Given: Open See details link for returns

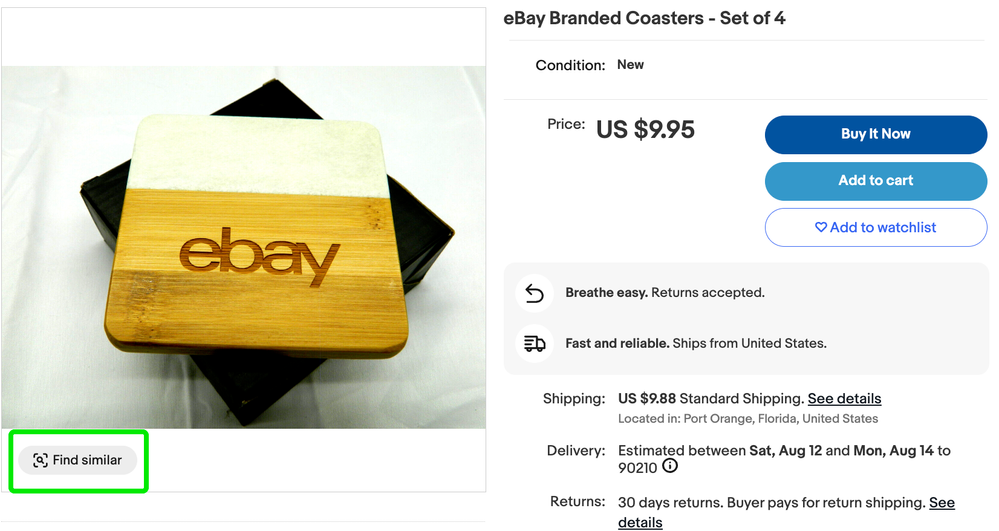Looking at the screenshot, I should pos(941,502).
